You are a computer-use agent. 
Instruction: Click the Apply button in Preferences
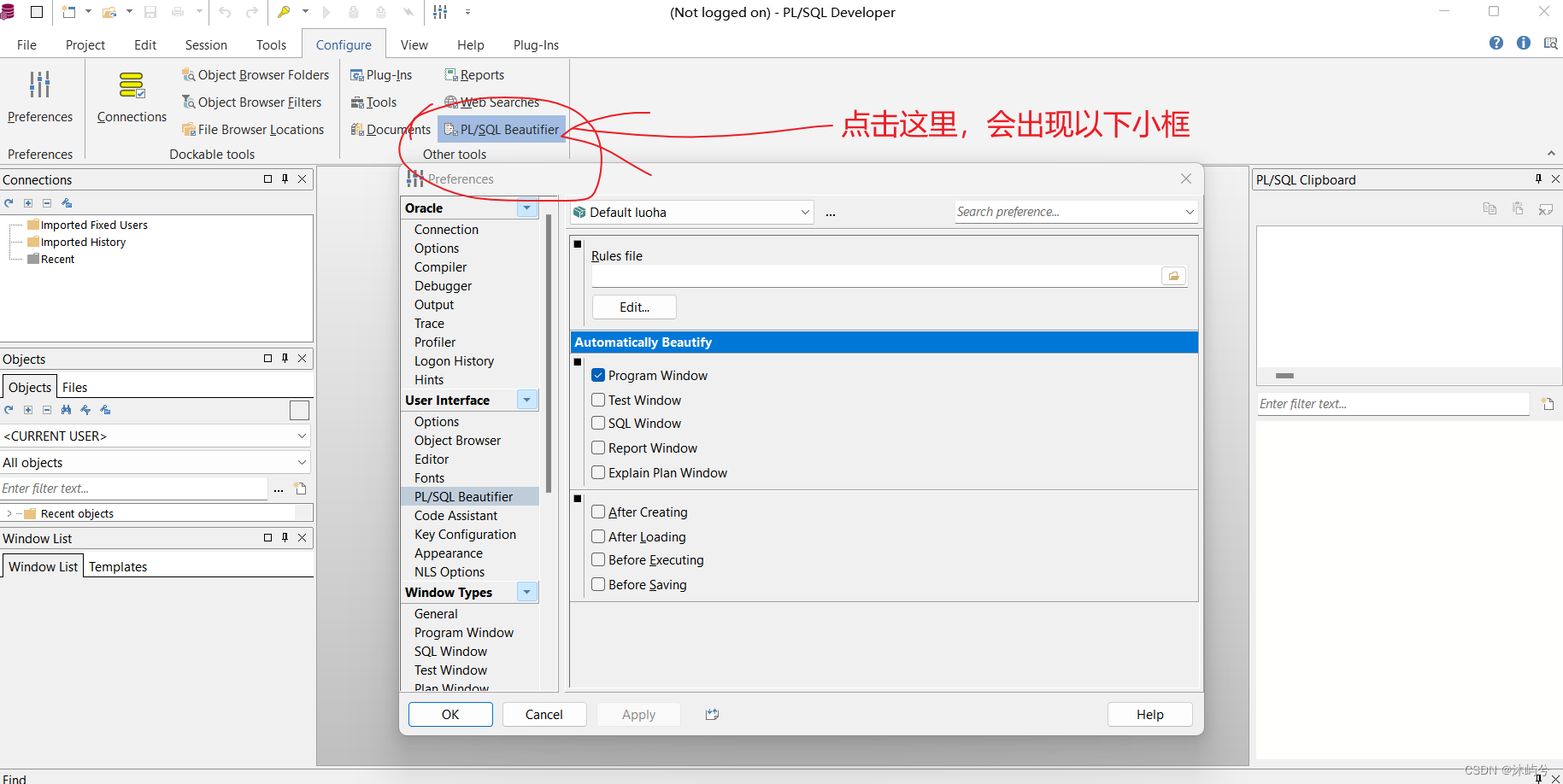pyautogui.click(x=638, y=714)
